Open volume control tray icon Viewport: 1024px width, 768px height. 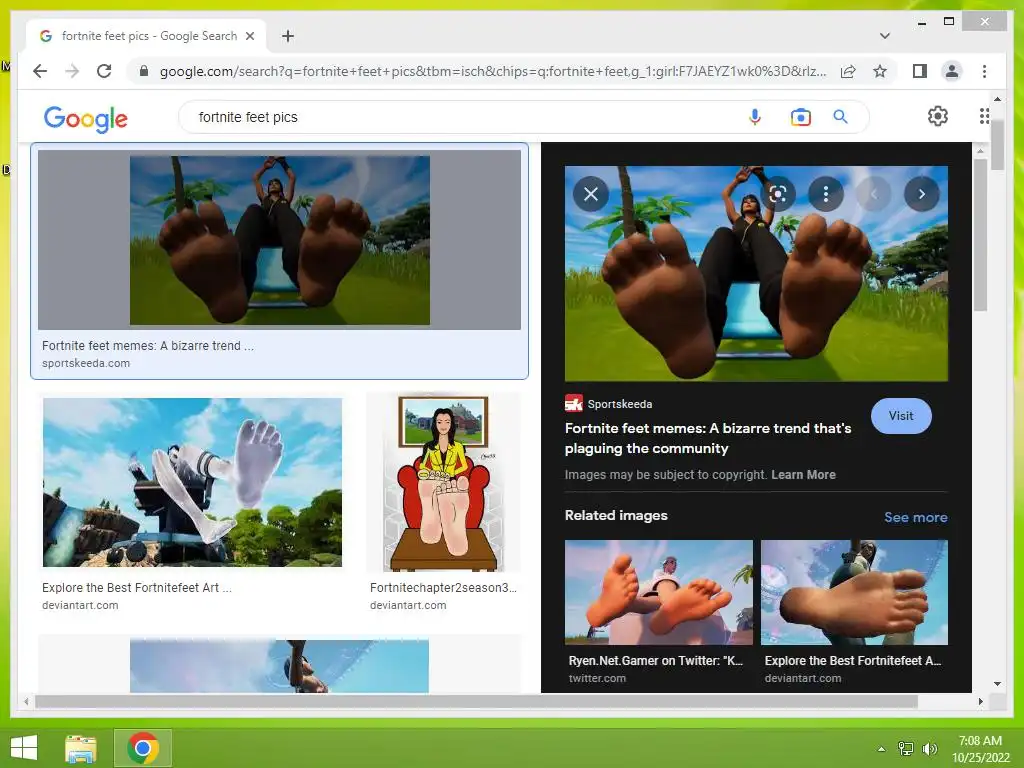[930, 749]
